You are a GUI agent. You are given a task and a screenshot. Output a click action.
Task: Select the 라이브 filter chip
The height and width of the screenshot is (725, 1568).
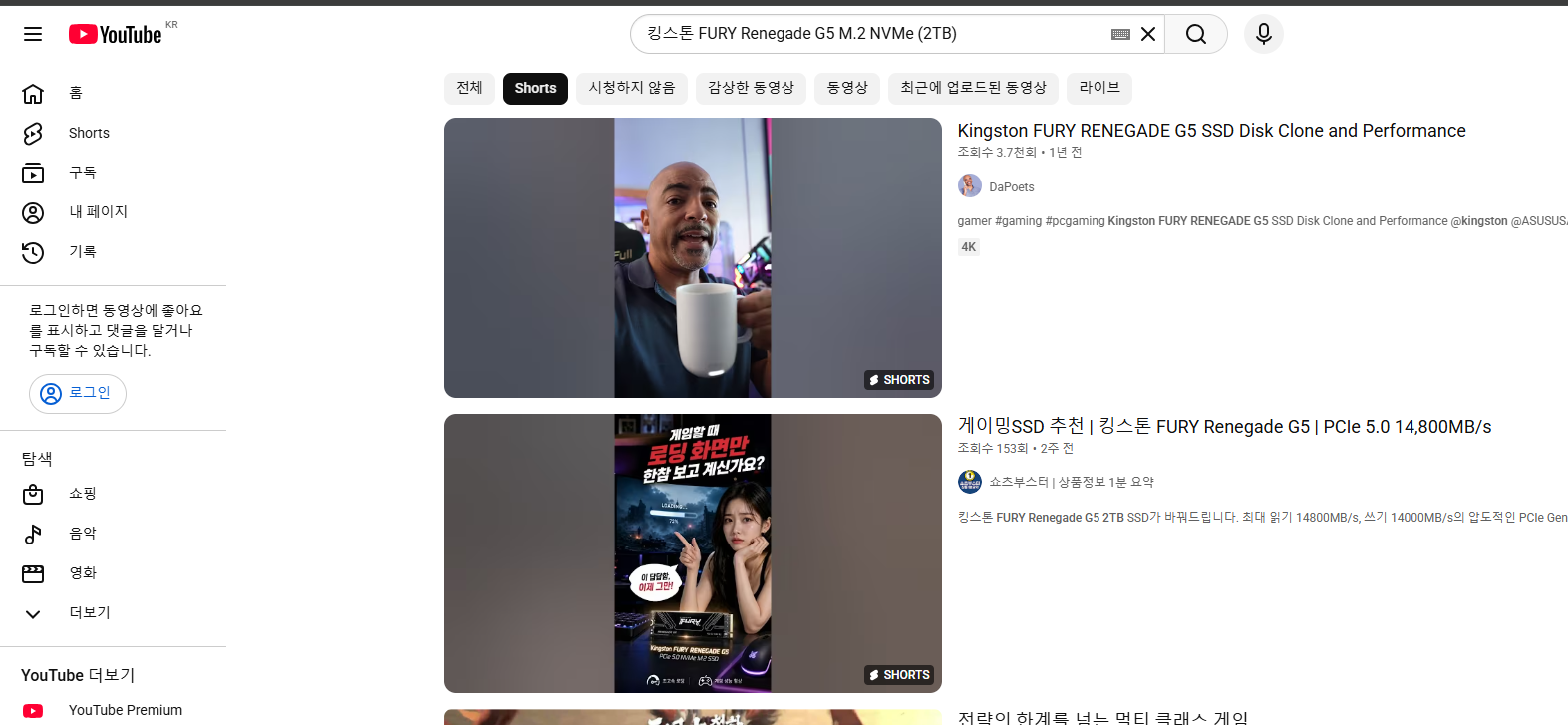[x=1099, y=88]
